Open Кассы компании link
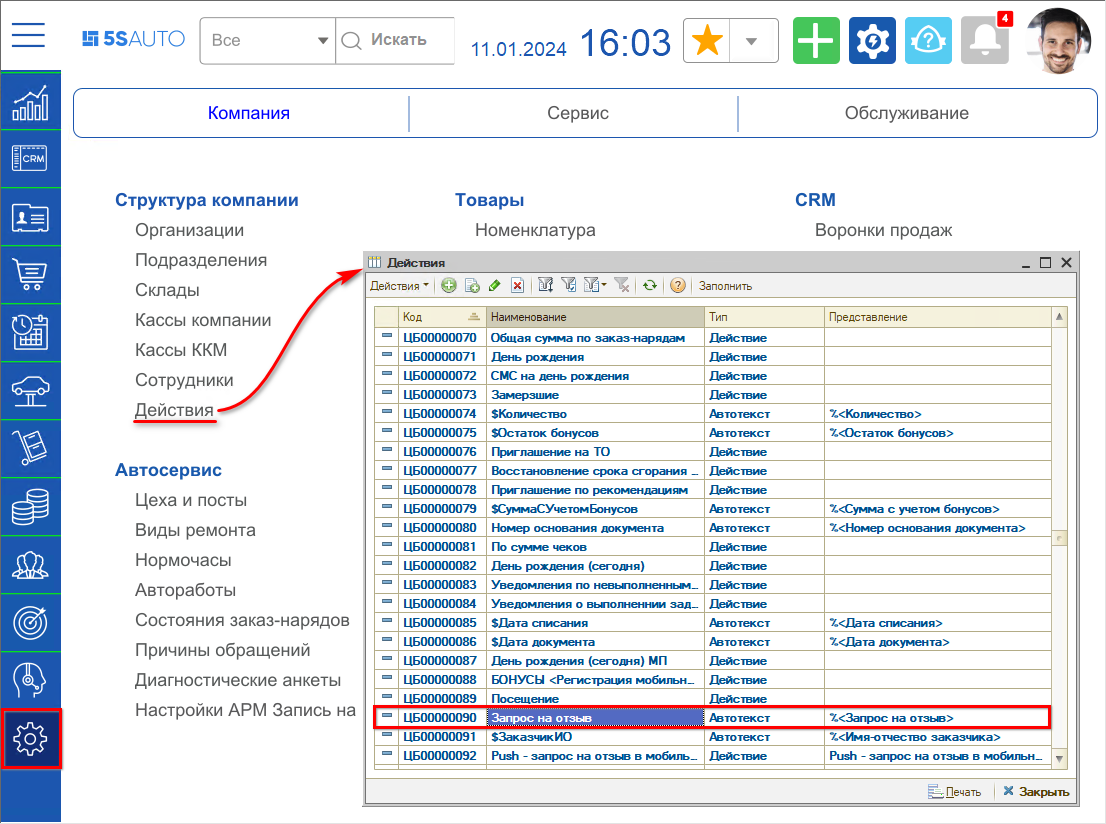Viewport: 1106px width, 824px height. coord(203,320)
